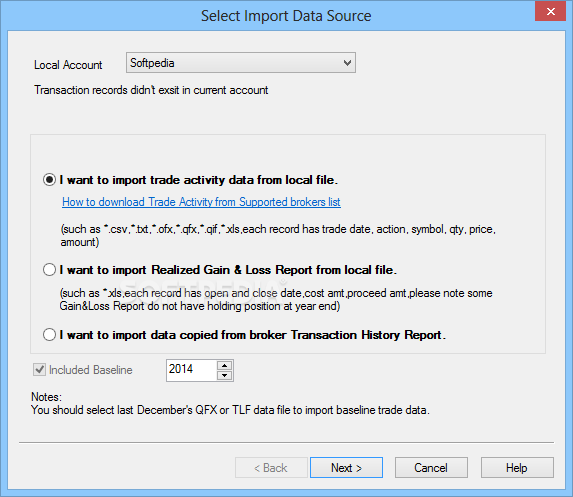Click the 2014 baseline year field

click(x=191, y=370)
